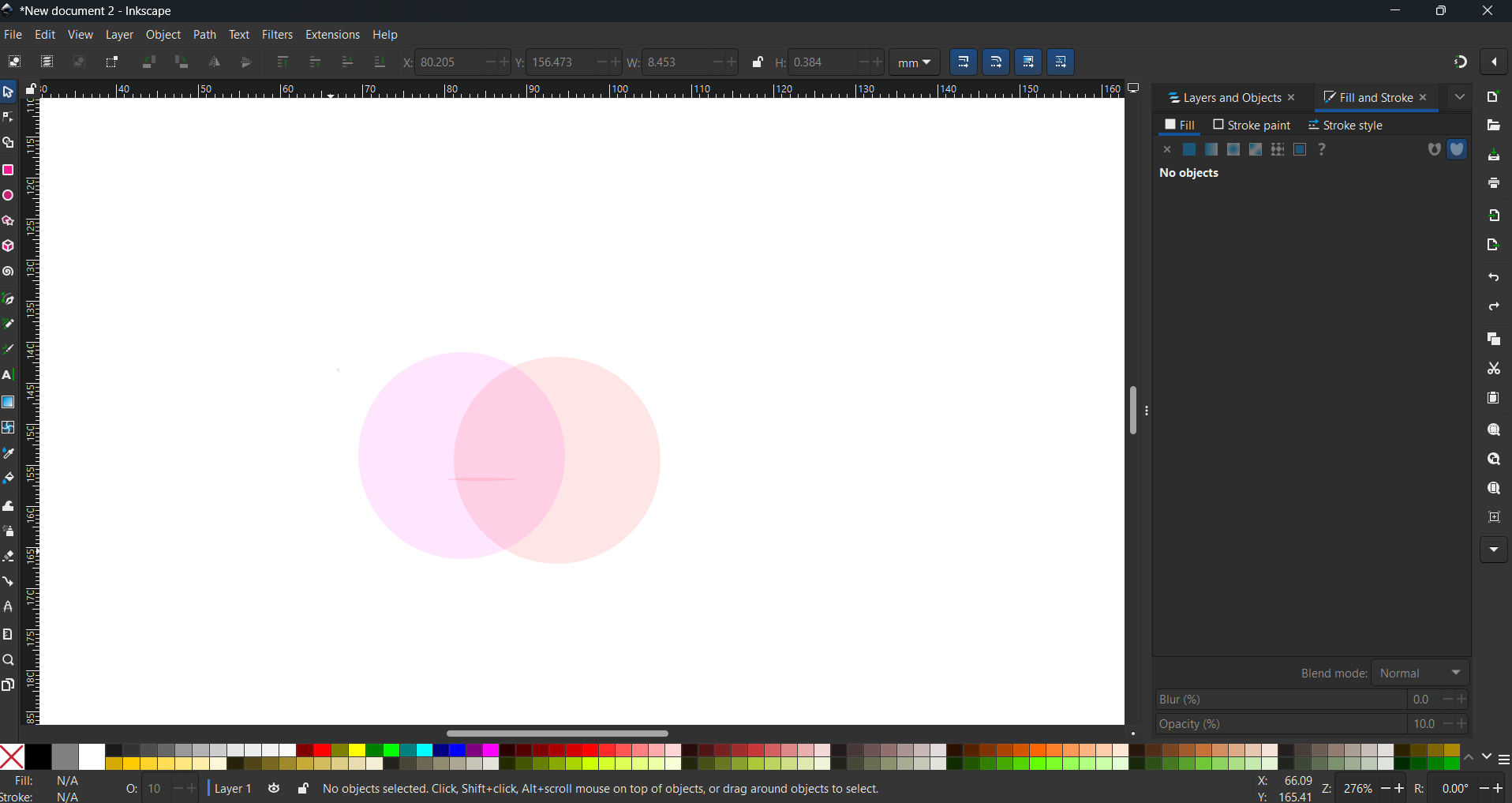Toggle the ruler guide lock icon
This screenshot has height=803, width=1512.
(31, 89)
